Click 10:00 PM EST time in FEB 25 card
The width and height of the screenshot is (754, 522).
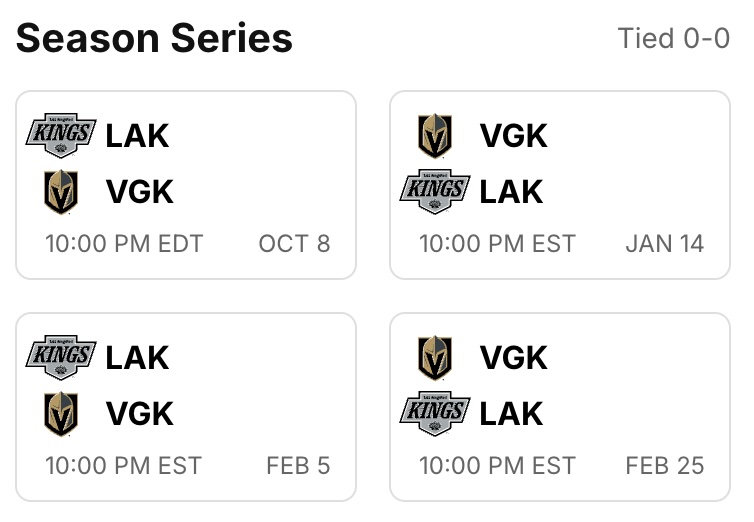pos(497,466)
